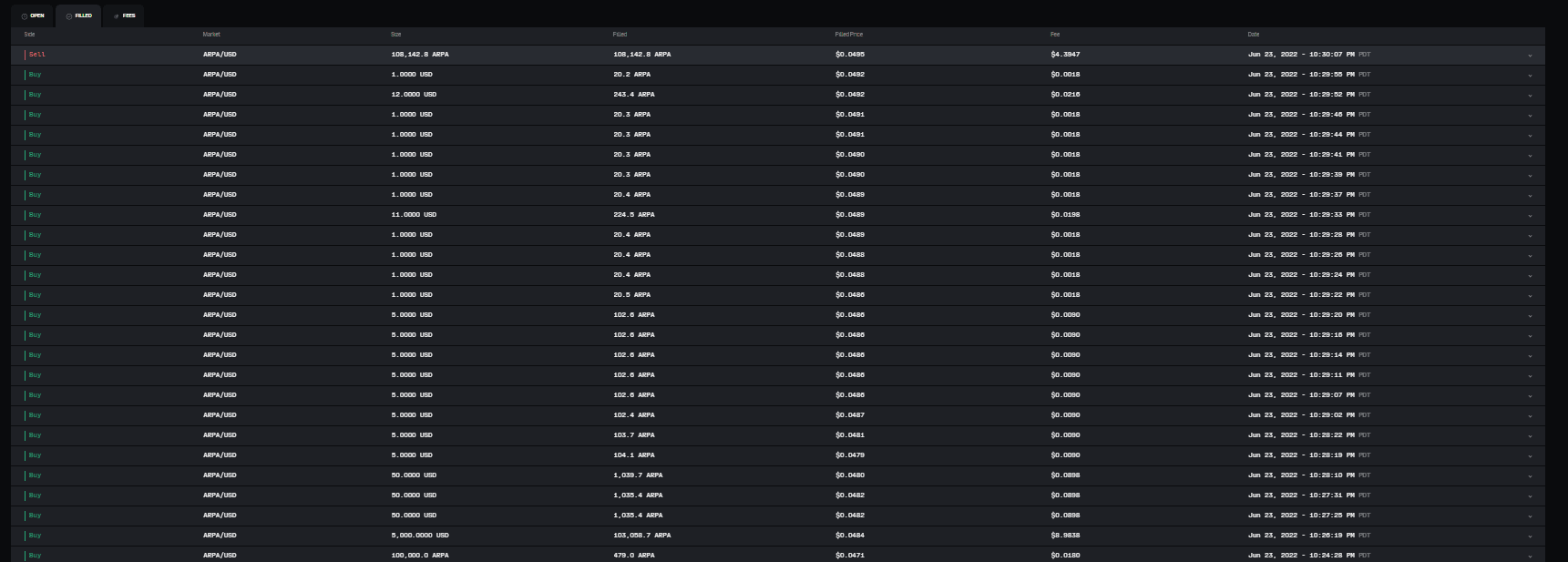Expand the Sell order row at 10:30:07 PM

click(1530, 55)
